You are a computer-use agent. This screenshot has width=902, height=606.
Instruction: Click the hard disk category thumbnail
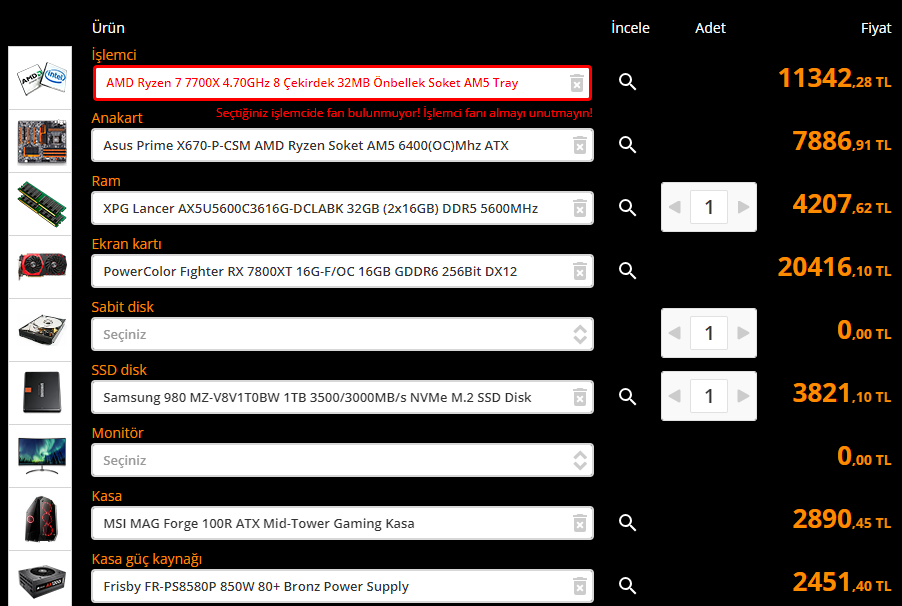tap(40, 330)
